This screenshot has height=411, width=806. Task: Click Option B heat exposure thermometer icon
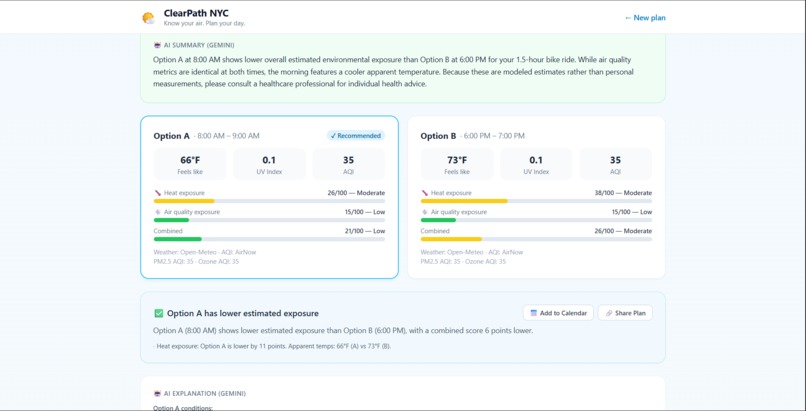click(x=425, y=193)
